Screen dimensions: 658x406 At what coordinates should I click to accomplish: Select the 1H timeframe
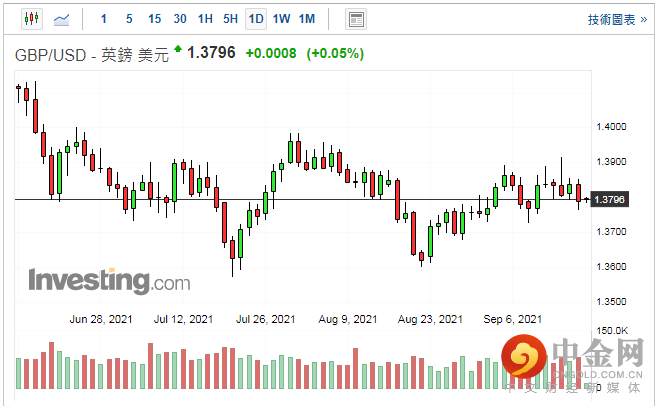pyautogui.click(x=205, y=19)
